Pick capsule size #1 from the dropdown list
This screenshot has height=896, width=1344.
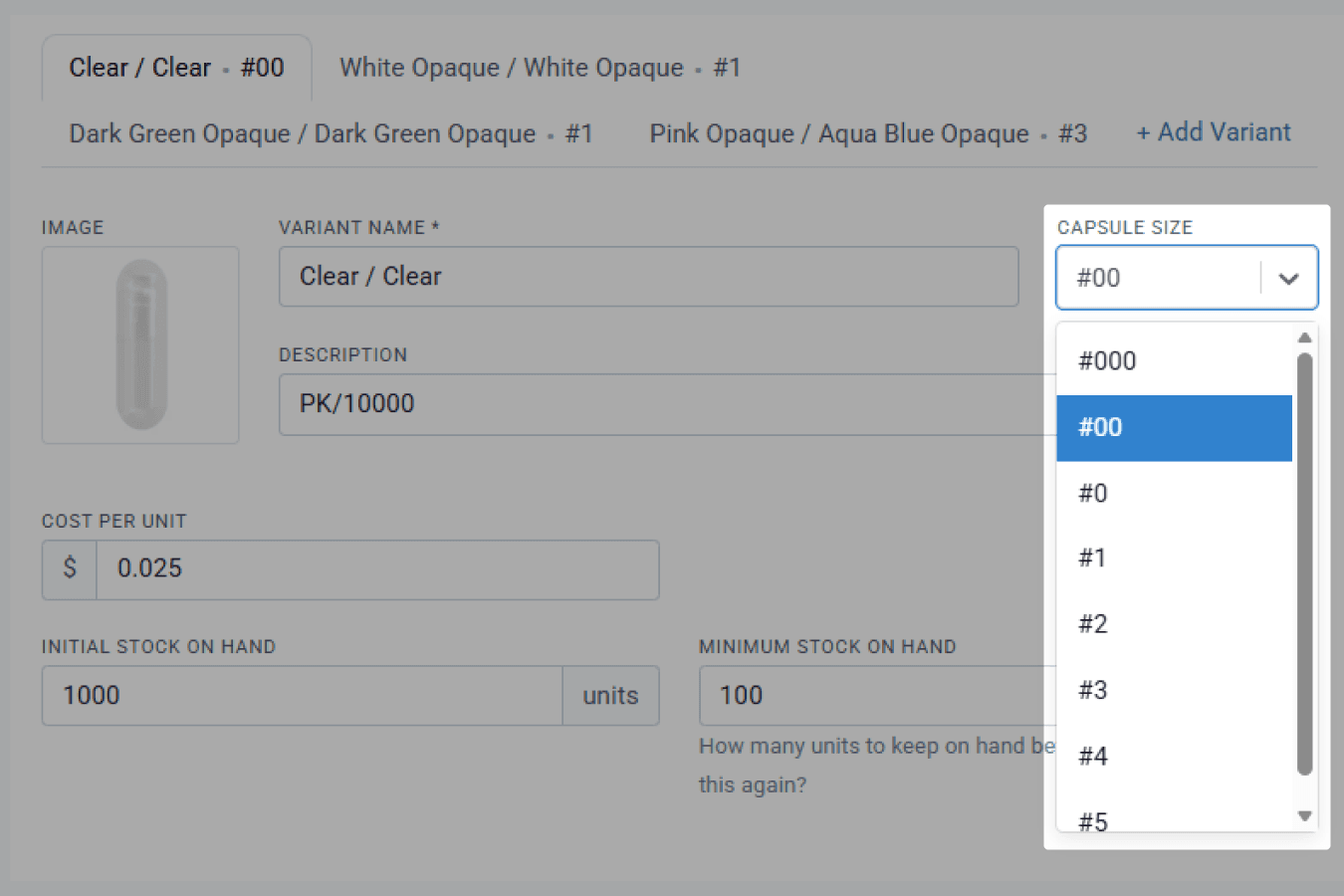[1174, 559]
